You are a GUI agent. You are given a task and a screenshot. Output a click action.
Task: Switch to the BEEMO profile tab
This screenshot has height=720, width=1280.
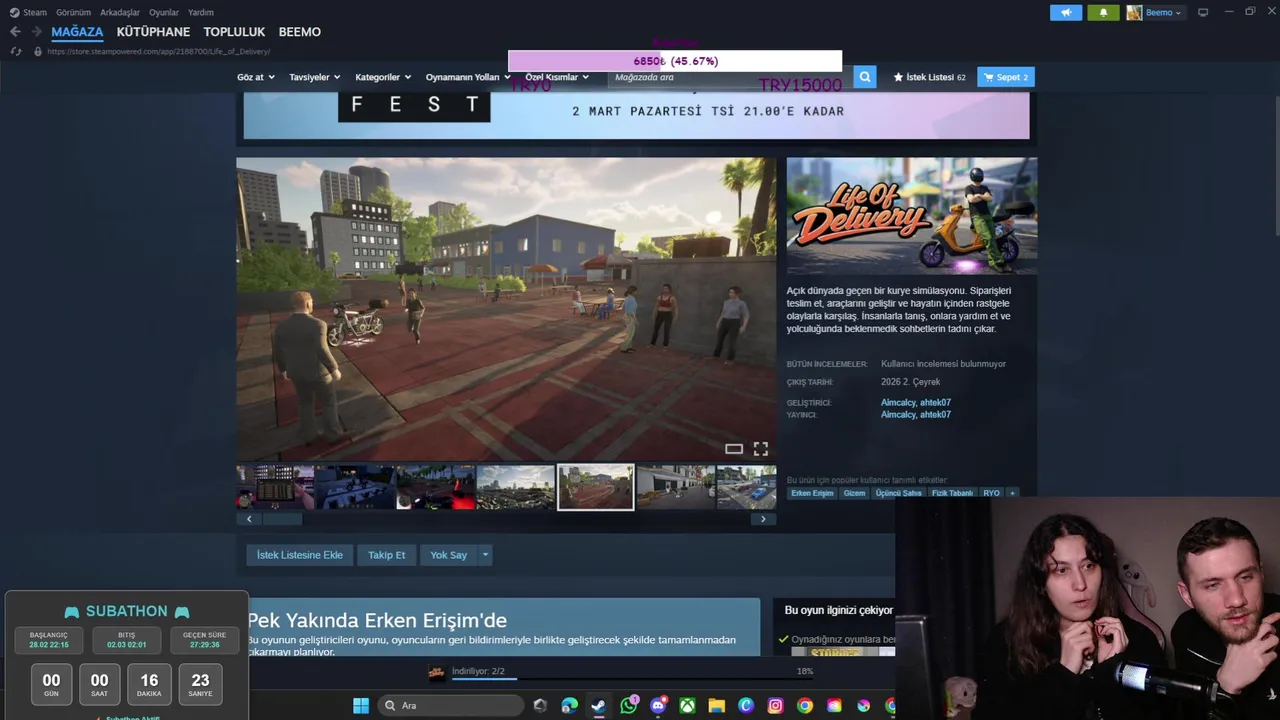(x=300, y=32)
